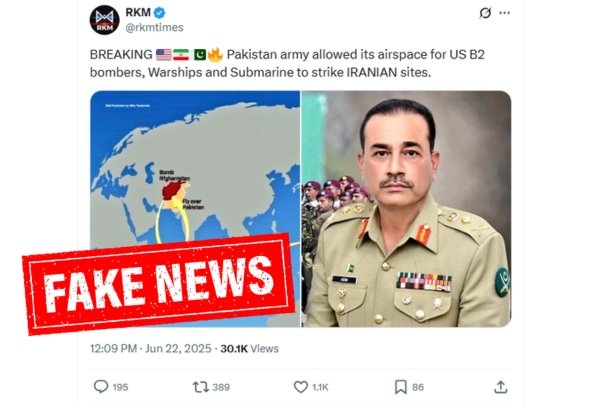604x404 pixels.
Task: Share the post using the upload arrow icon
Action: (500, 387)
